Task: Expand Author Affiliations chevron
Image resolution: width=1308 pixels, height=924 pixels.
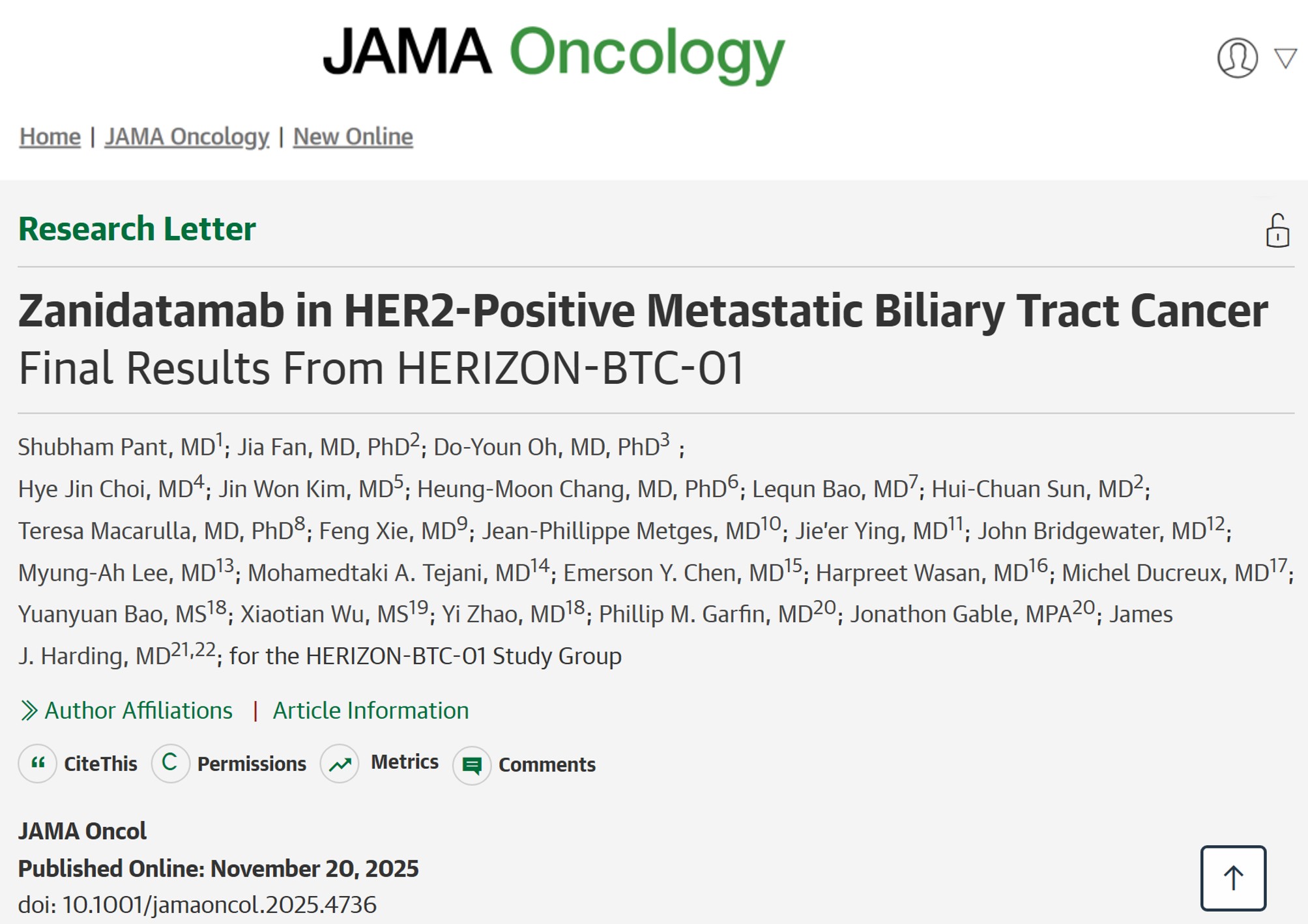Action: pyautogui.click(x=29, y=710)
